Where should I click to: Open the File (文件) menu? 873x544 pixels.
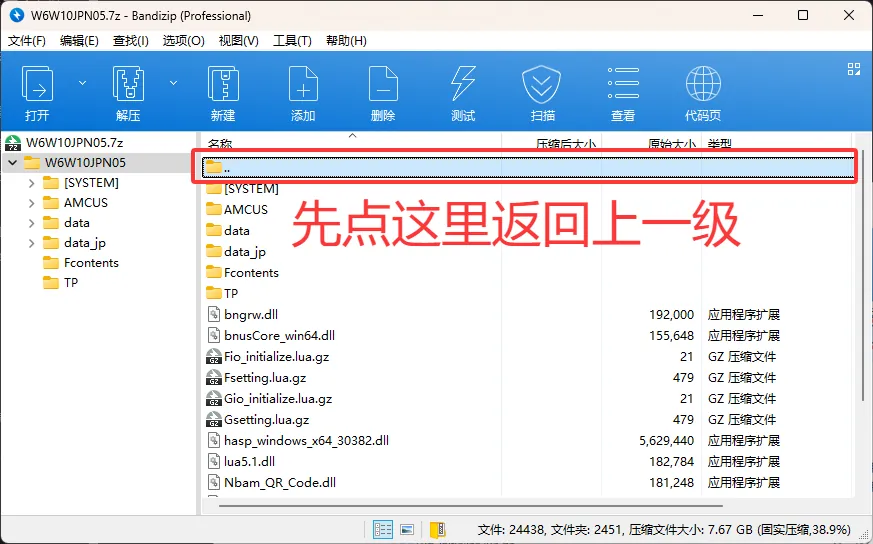click(x=27, y=41)
